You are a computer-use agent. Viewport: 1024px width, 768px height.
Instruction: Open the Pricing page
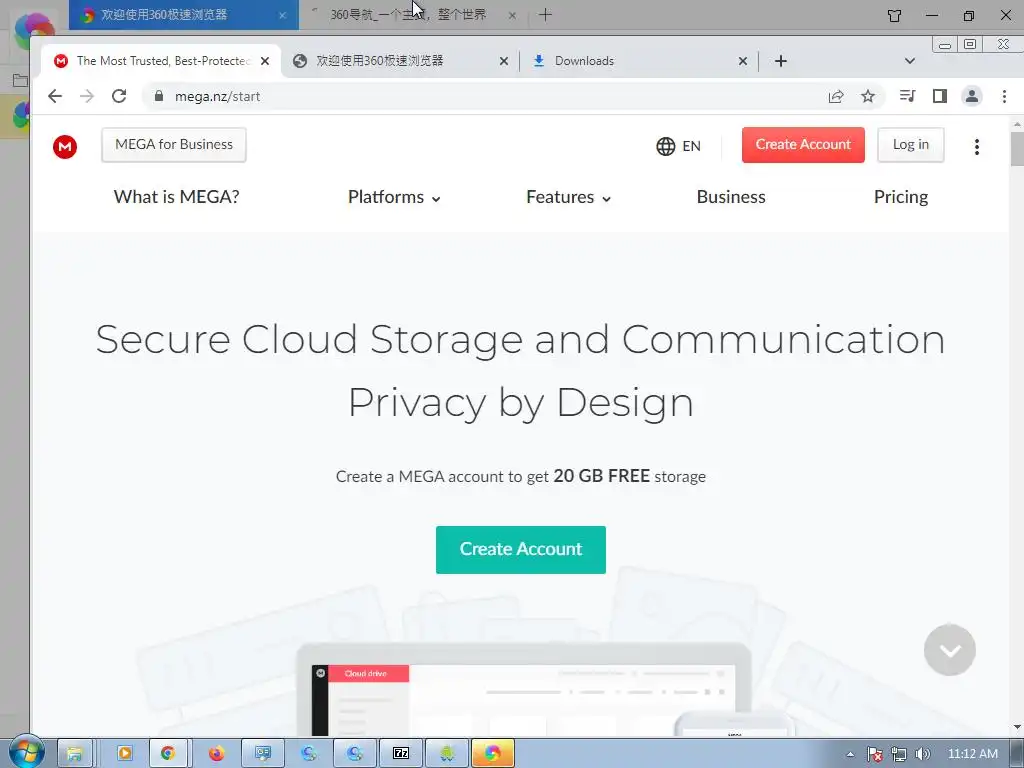tap(901, 197)
